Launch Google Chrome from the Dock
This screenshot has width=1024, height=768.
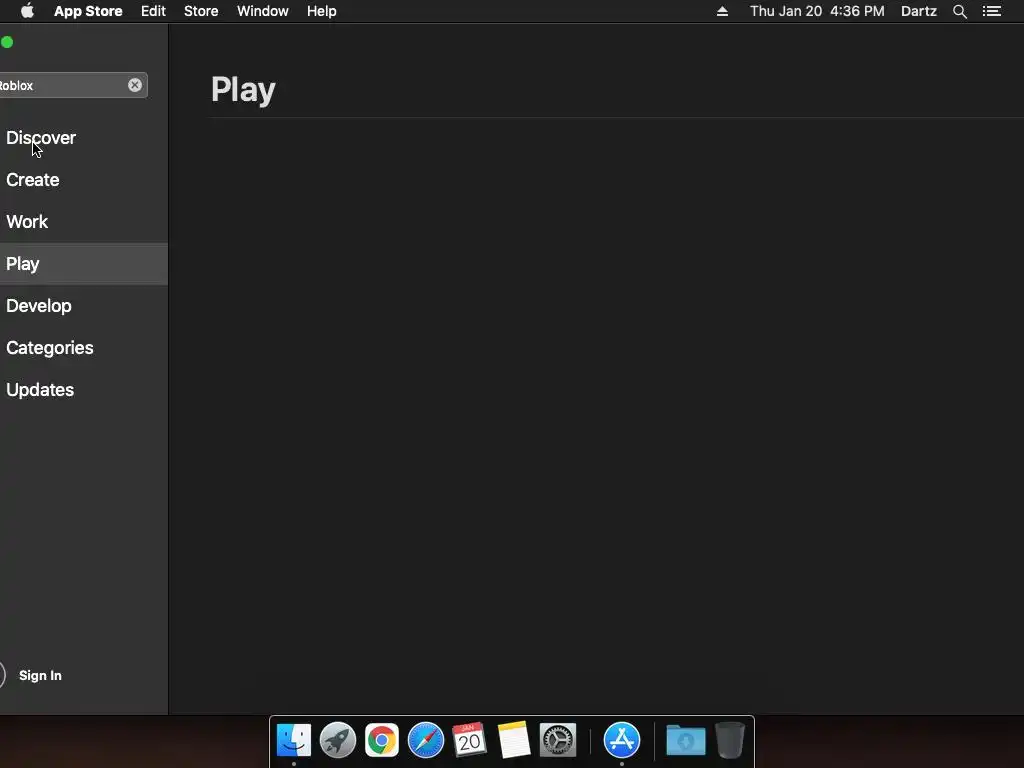tap(381, 740)
